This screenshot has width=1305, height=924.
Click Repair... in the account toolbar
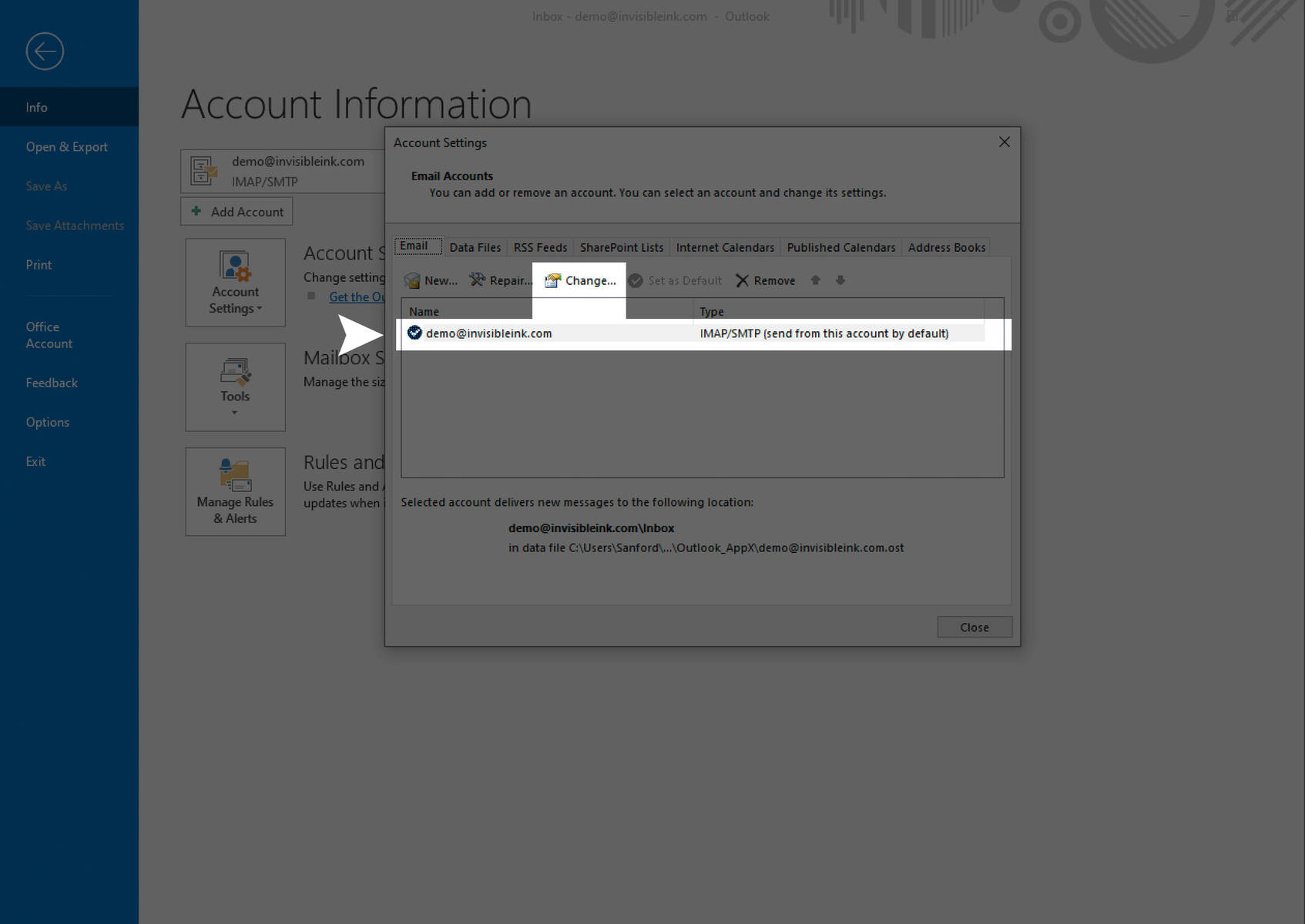click(500, 280)
